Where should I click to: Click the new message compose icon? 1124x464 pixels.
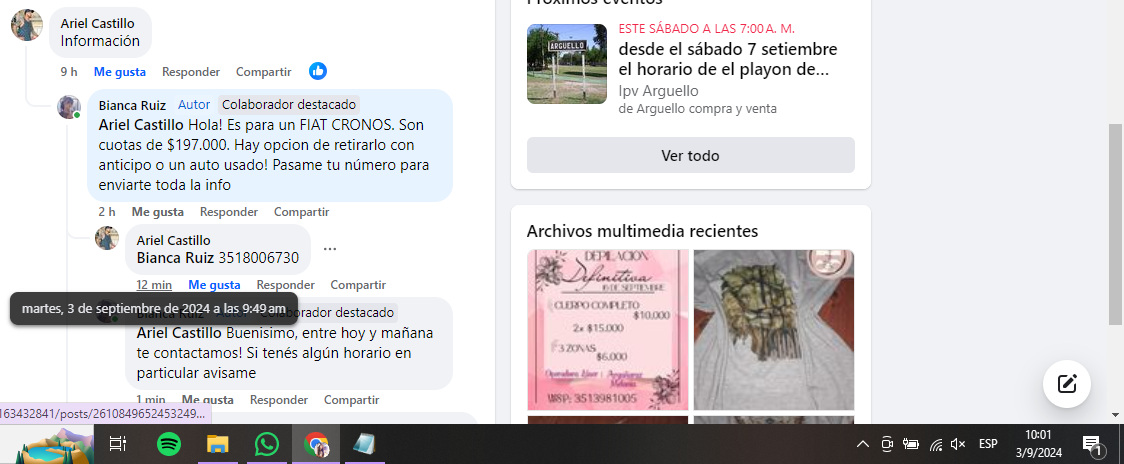[1066, 383]
